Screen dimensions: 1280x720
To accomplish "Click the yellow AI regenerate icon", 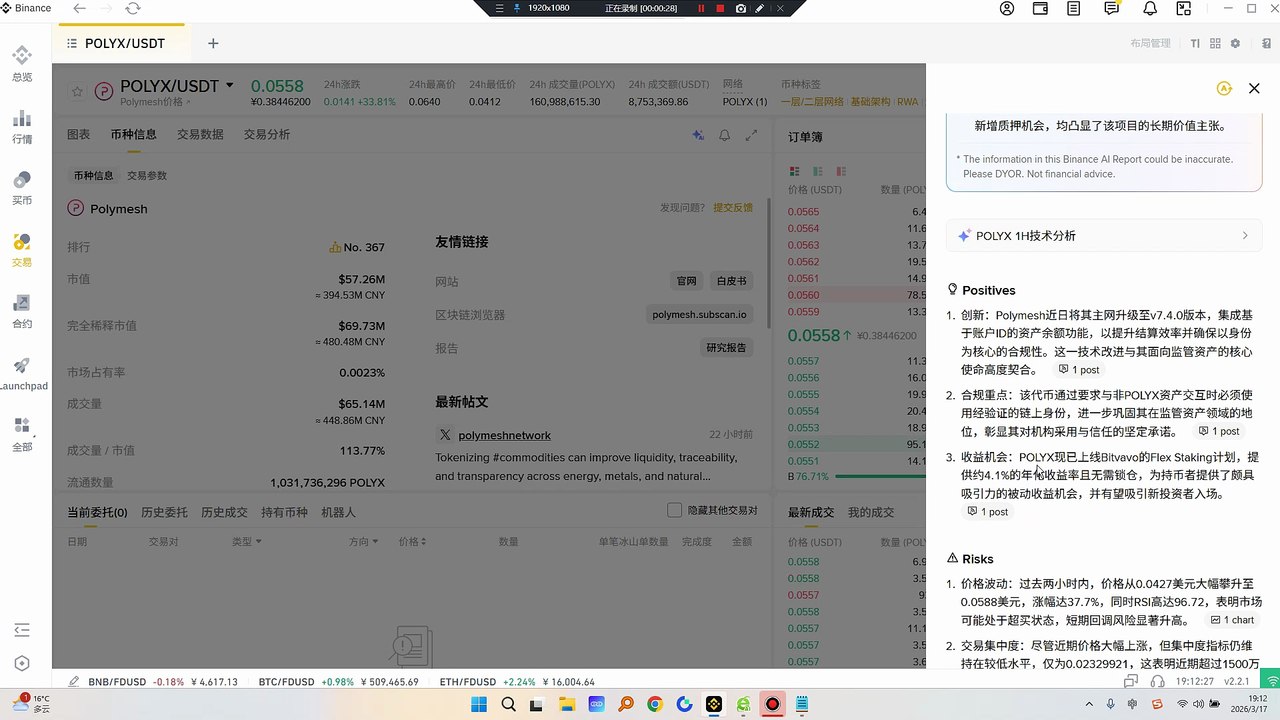I will click(1224, 88).
